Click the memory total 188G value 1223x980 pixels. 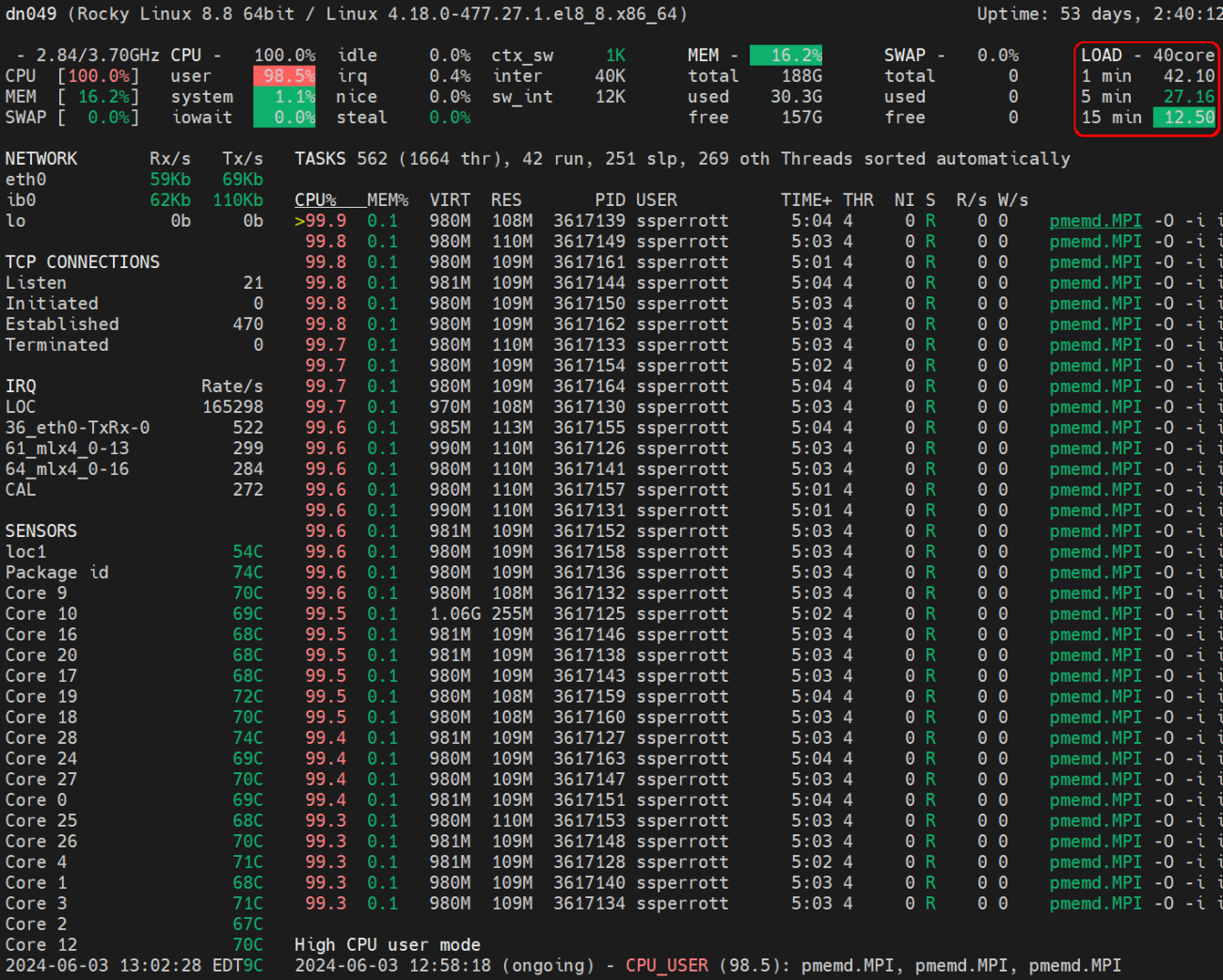click(802, 76)
